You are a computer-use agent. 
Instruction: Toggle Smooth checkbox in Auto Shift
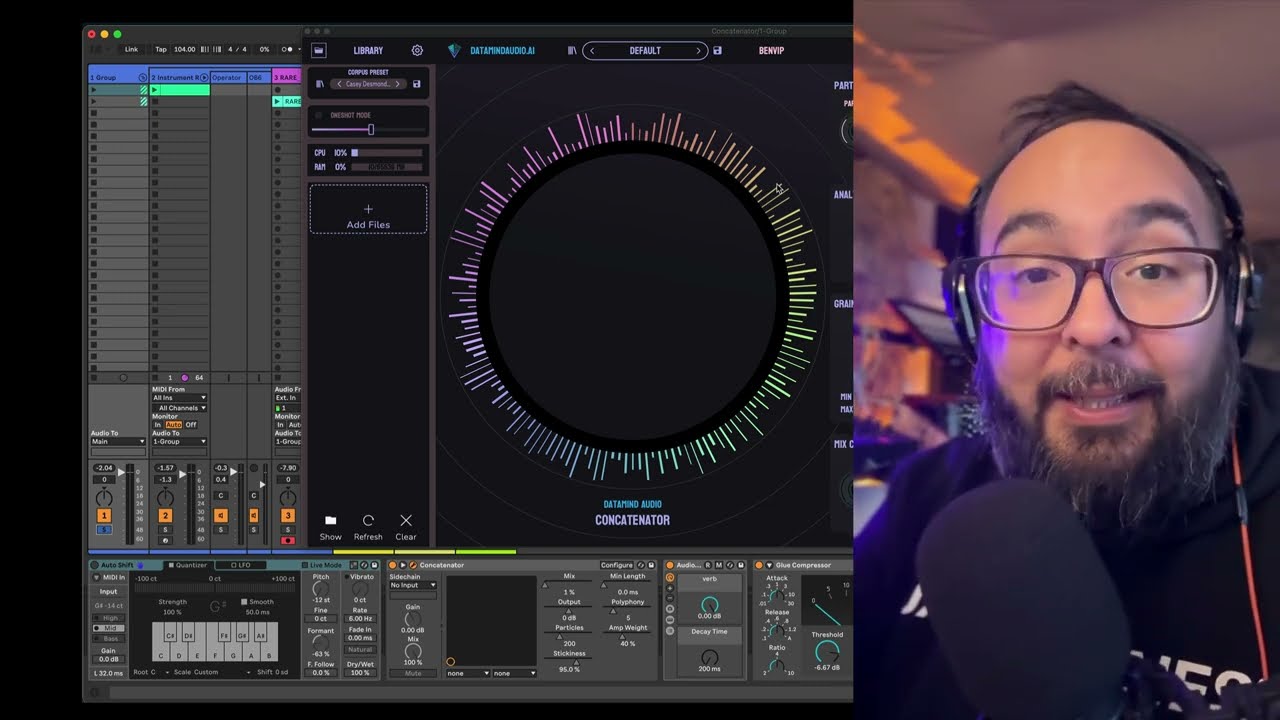pyautogui.click(x=245, y=602)
